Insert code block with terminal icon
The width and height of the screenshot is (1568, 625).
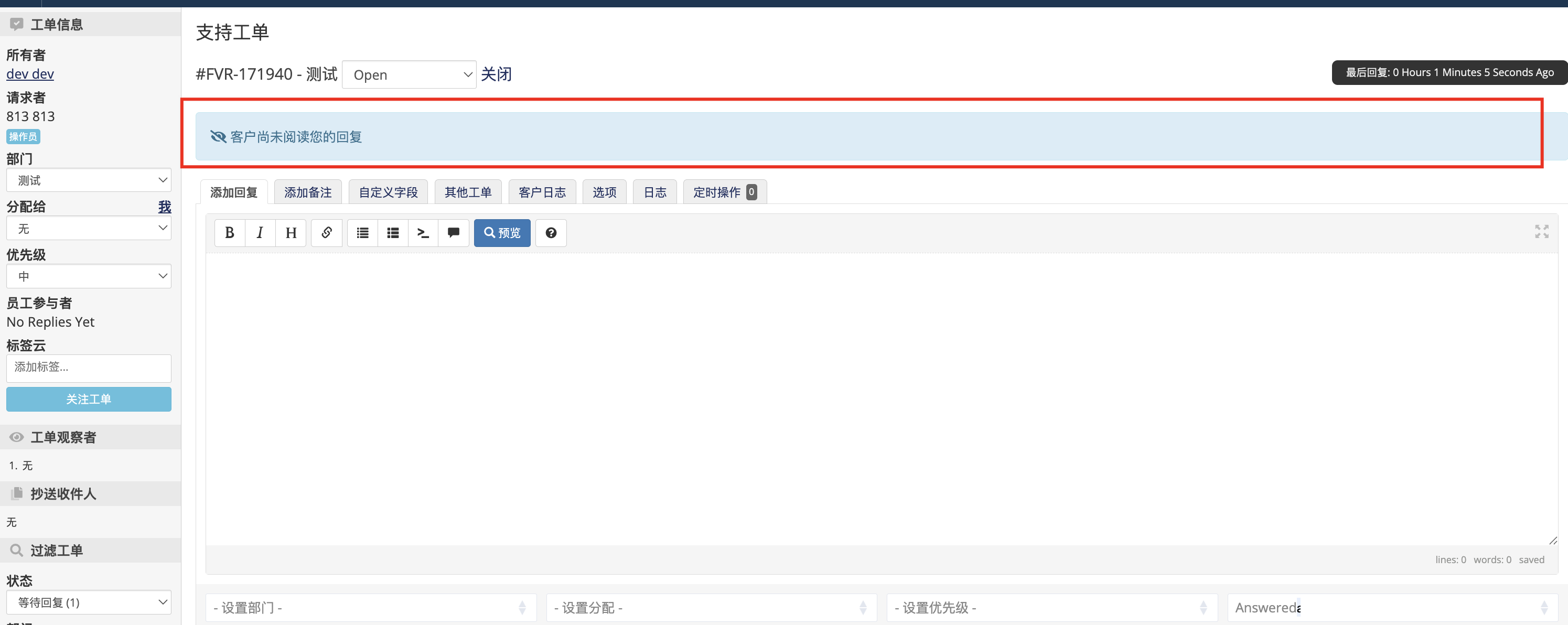(423, 233)
